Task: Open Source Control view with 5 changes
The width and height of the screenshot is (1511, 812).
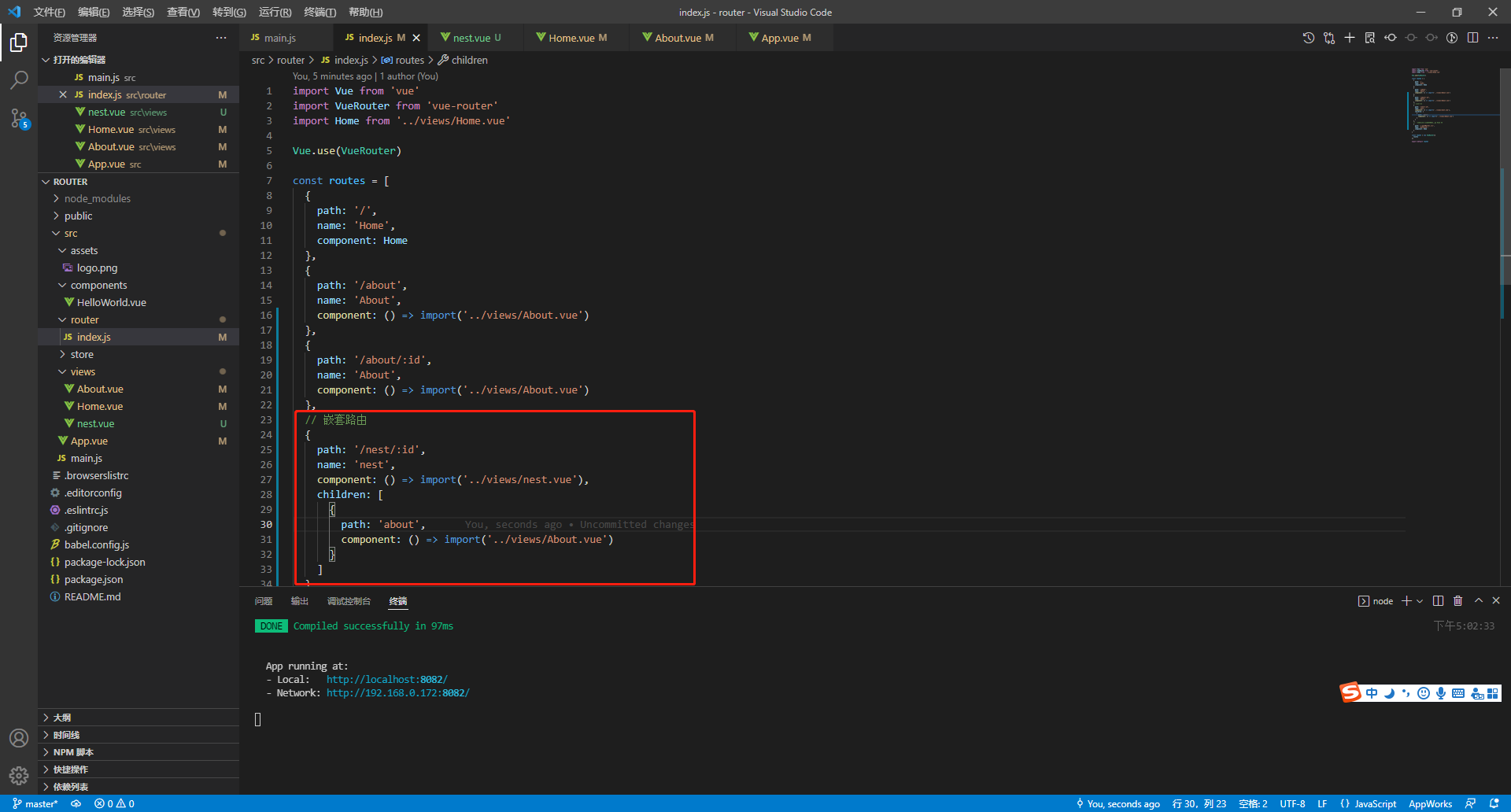Action: pyautogui.click(x=19, y=118)
